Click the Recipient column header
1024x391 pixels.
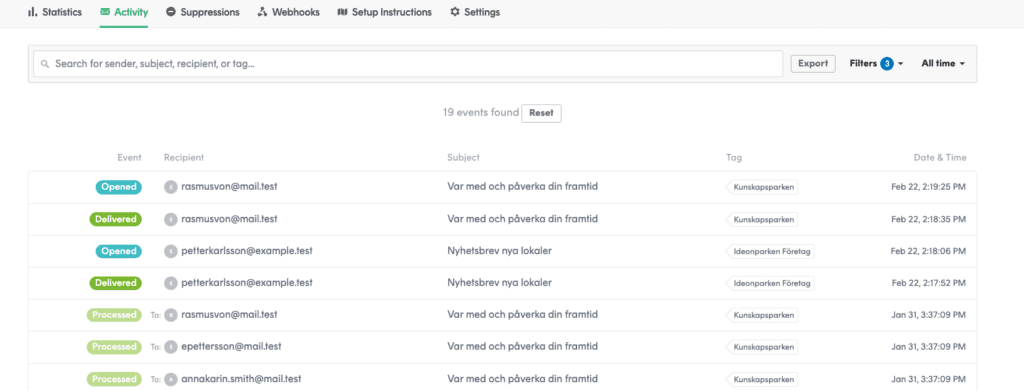(x=184, y=157)
